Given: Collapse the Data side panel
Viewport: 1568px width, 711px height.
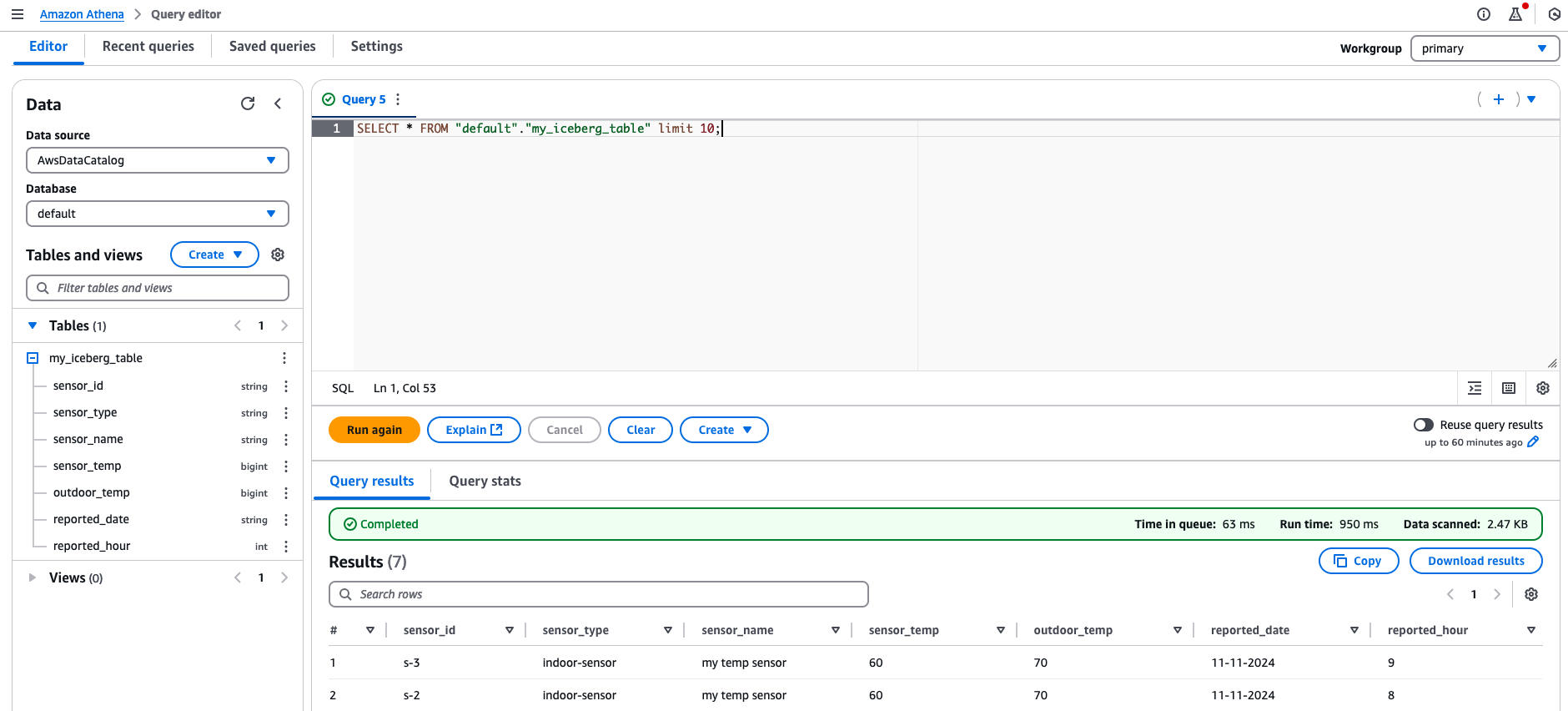Looking at the screenshot, I should 278,103.
